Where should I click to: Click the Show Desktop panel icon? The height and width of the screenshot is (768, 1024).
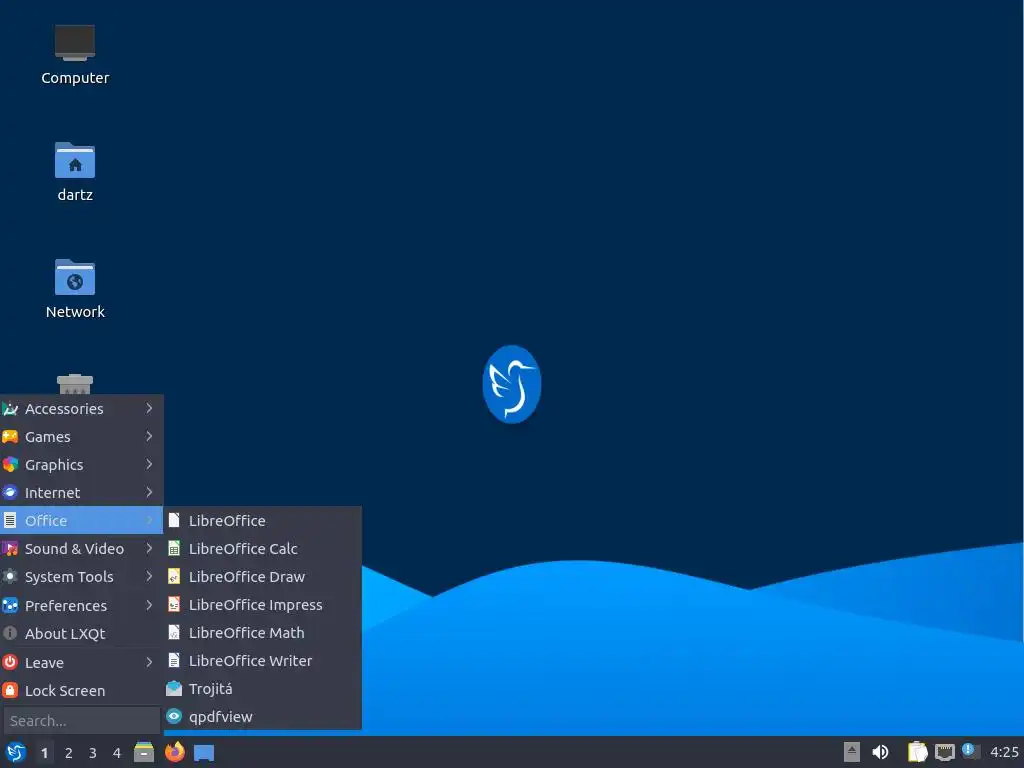tap(204, 753)
